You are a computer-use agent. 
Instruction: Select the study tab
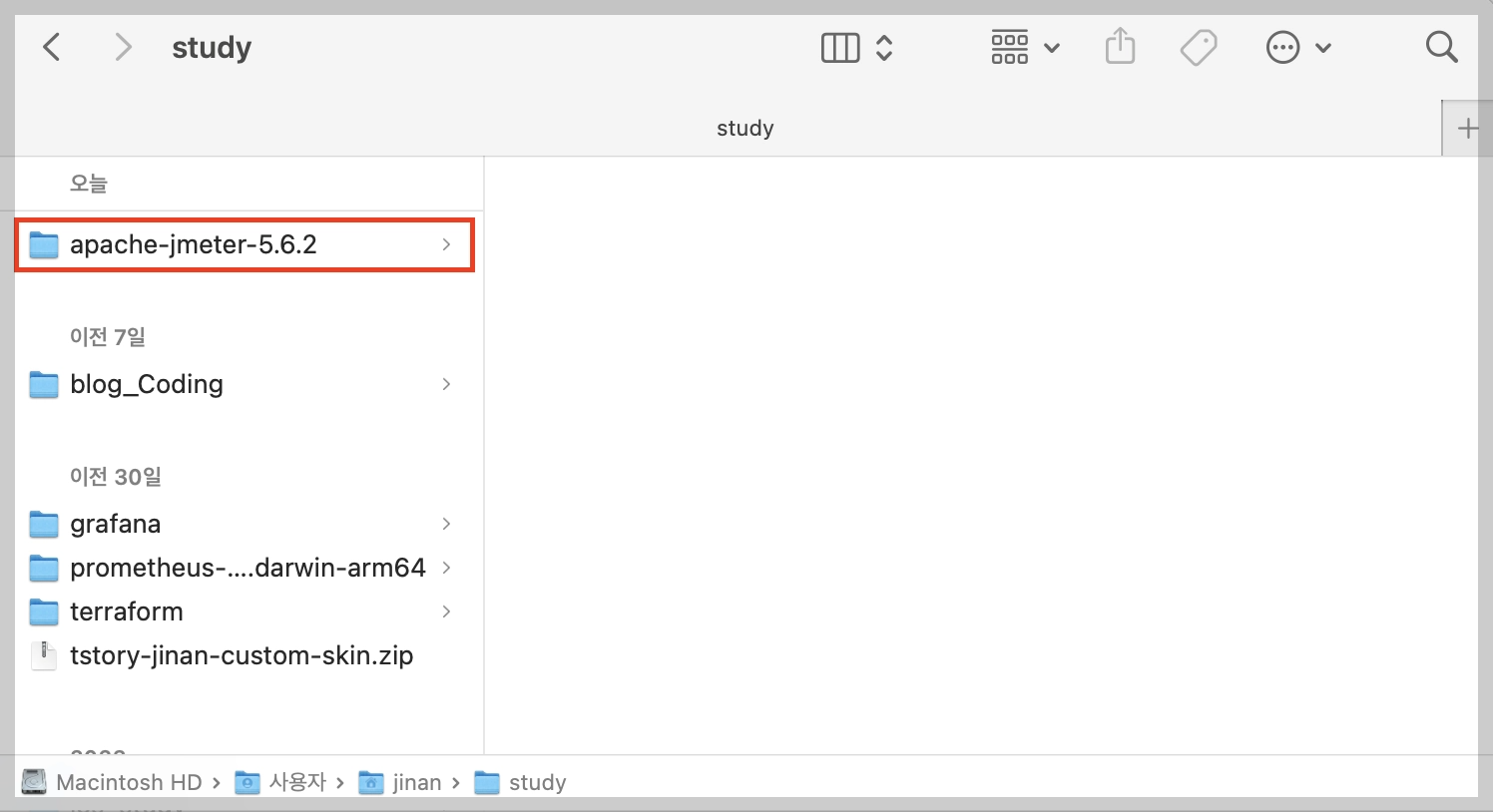click(745, 128)
